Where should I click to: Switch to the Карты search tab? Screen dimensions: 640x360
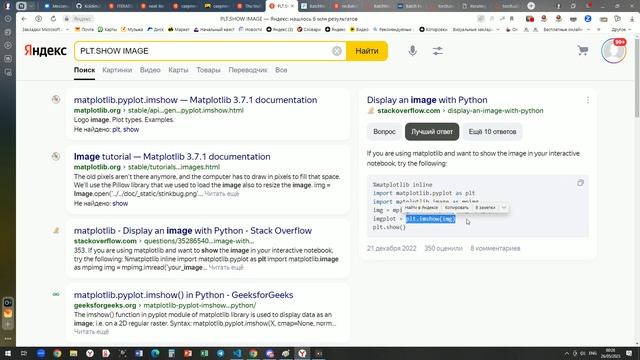pyautogui.click(x=178, y=70)
